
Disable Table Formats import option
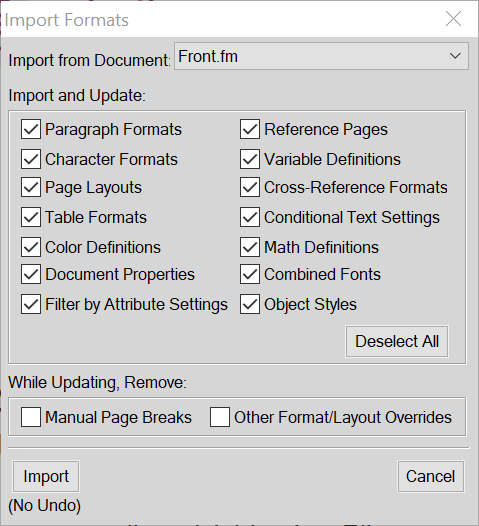[x=31, y=217]
